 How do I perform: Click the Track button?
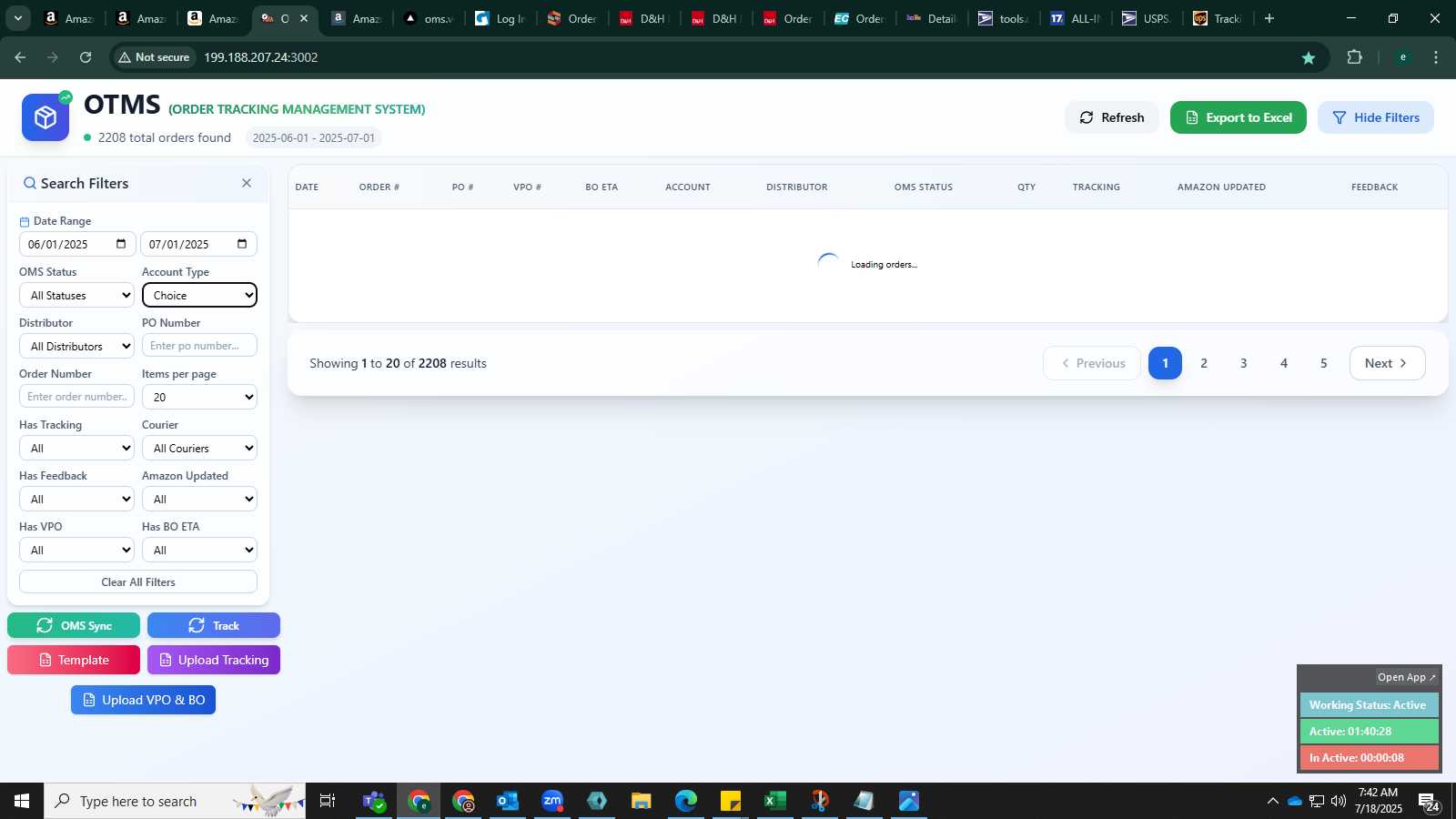click(214, 625)
